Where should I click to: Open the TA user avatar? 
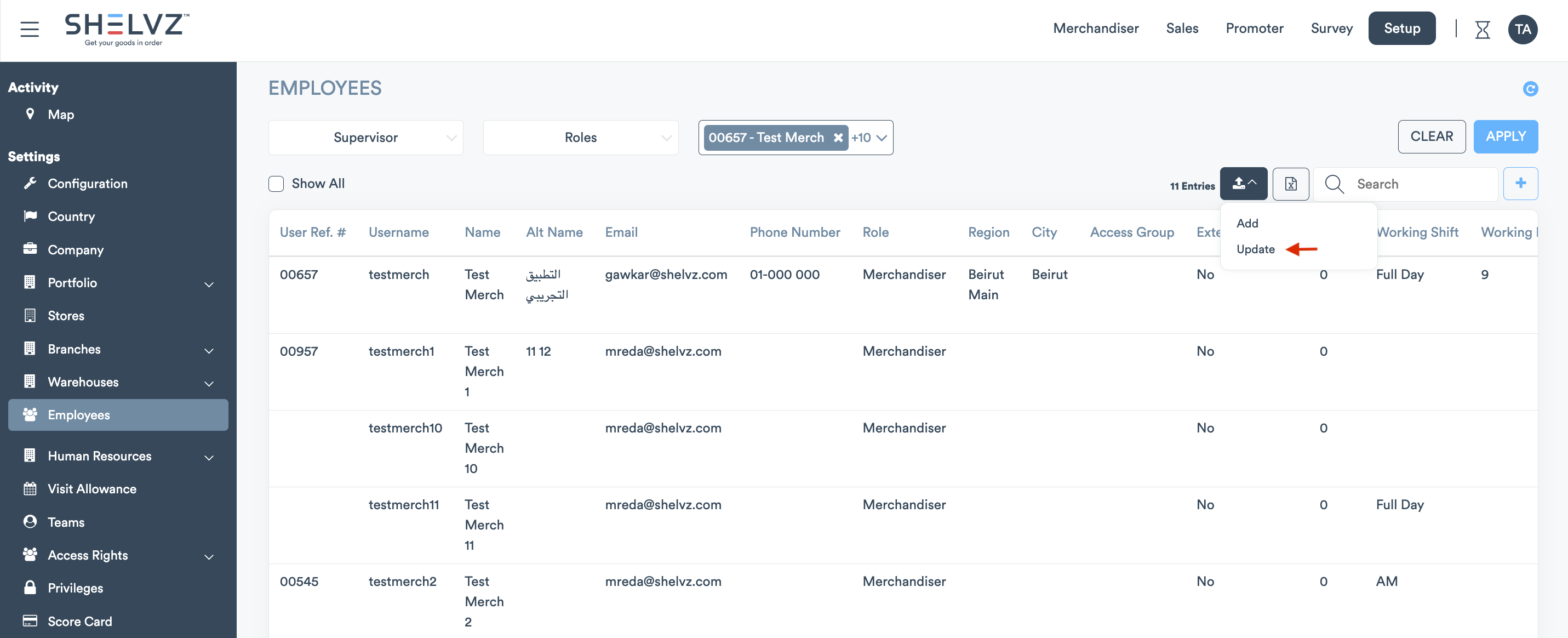tap(1523, 29)
